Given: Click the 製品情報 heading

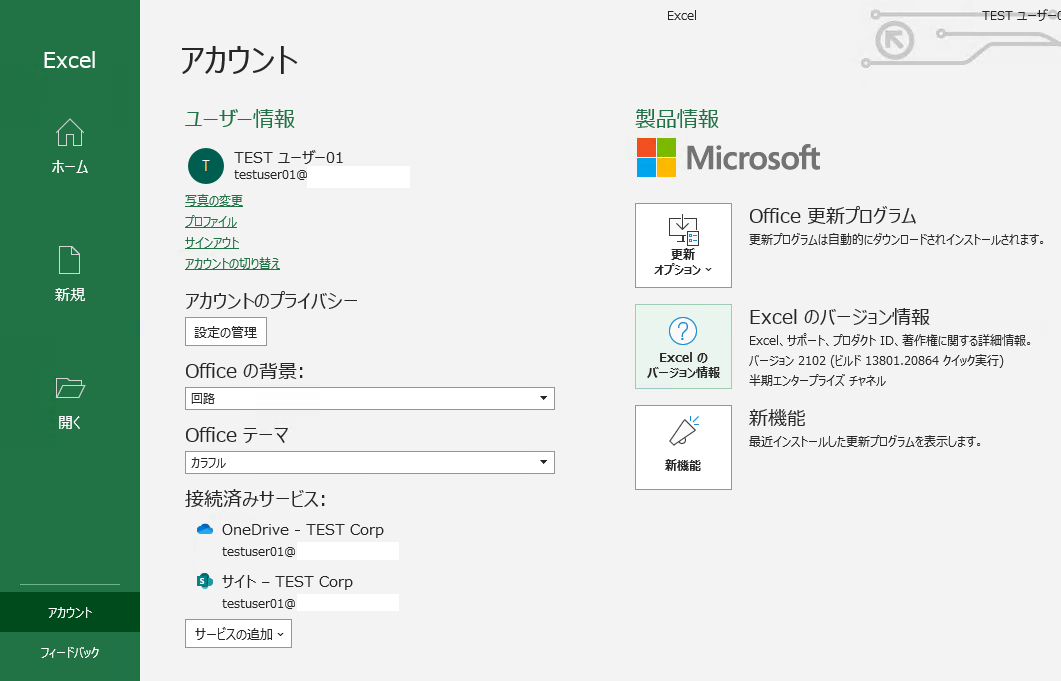Looking at the screenshot, I should pos(677,119).
